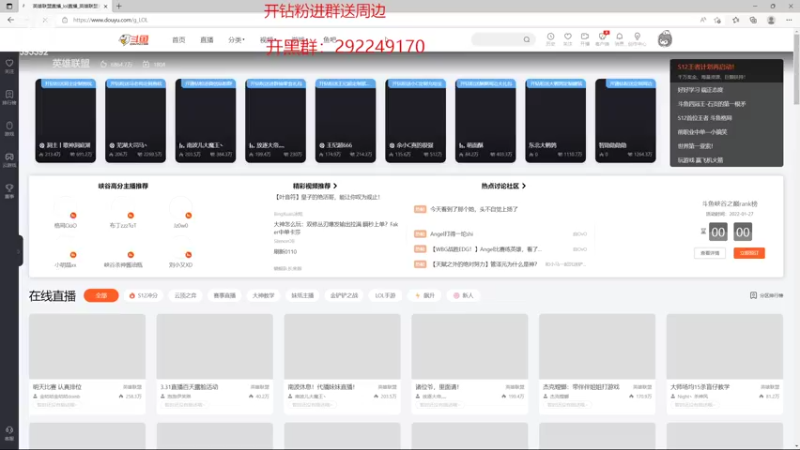This screenshot has width=800, height=450.
Task: Open stream 大师场均15杀盲仔教学
Action: tap(724, 363)
